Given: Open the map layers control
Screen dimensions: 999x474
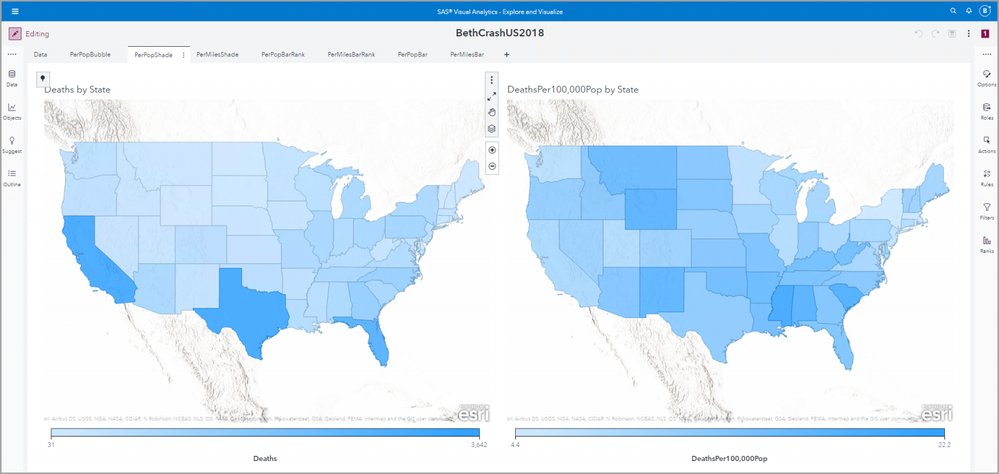Looking at the screenshot, I should [x=492, y=128].
